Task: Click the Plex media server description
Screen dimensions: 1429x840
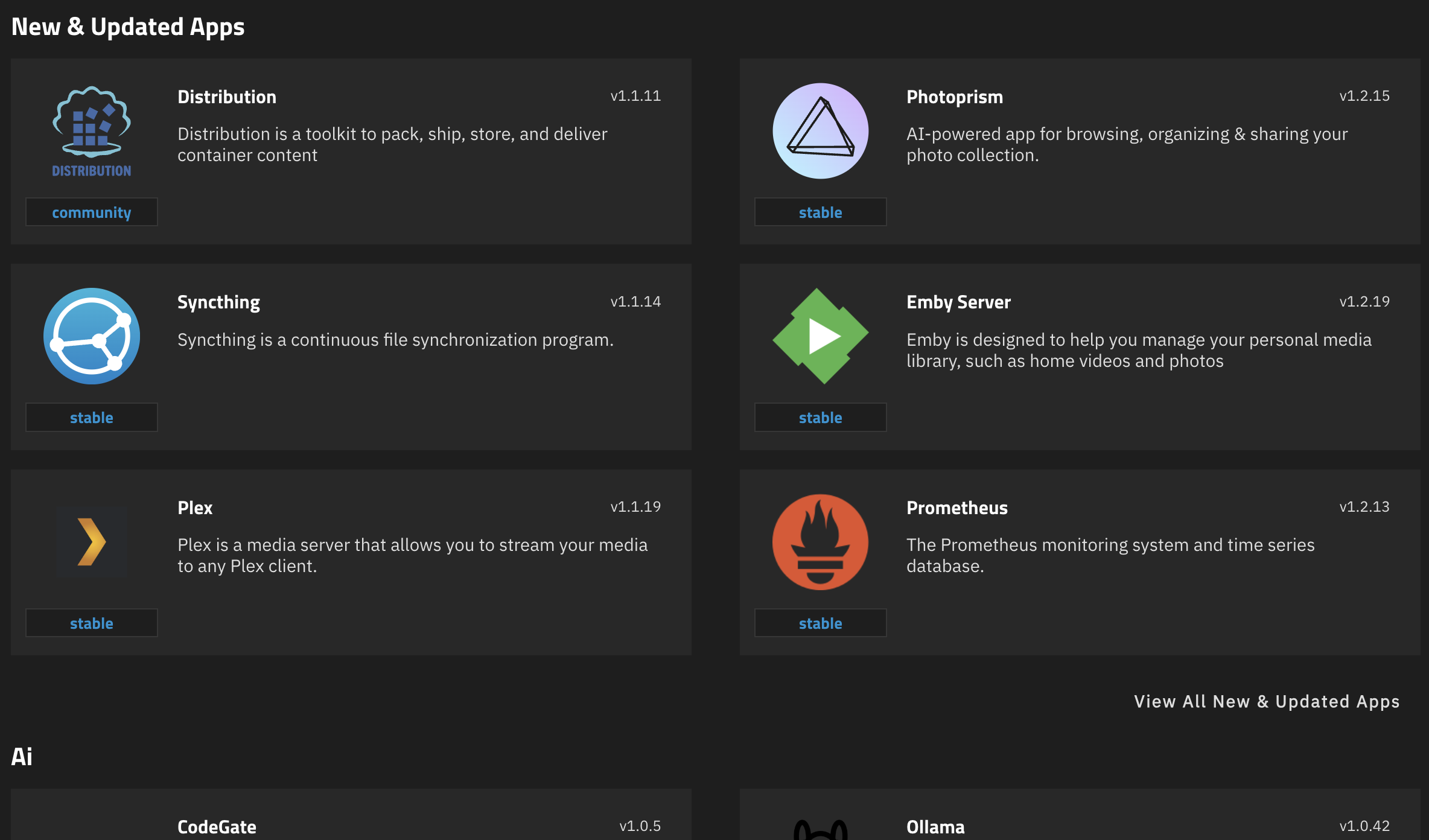Action: point(412,556)
